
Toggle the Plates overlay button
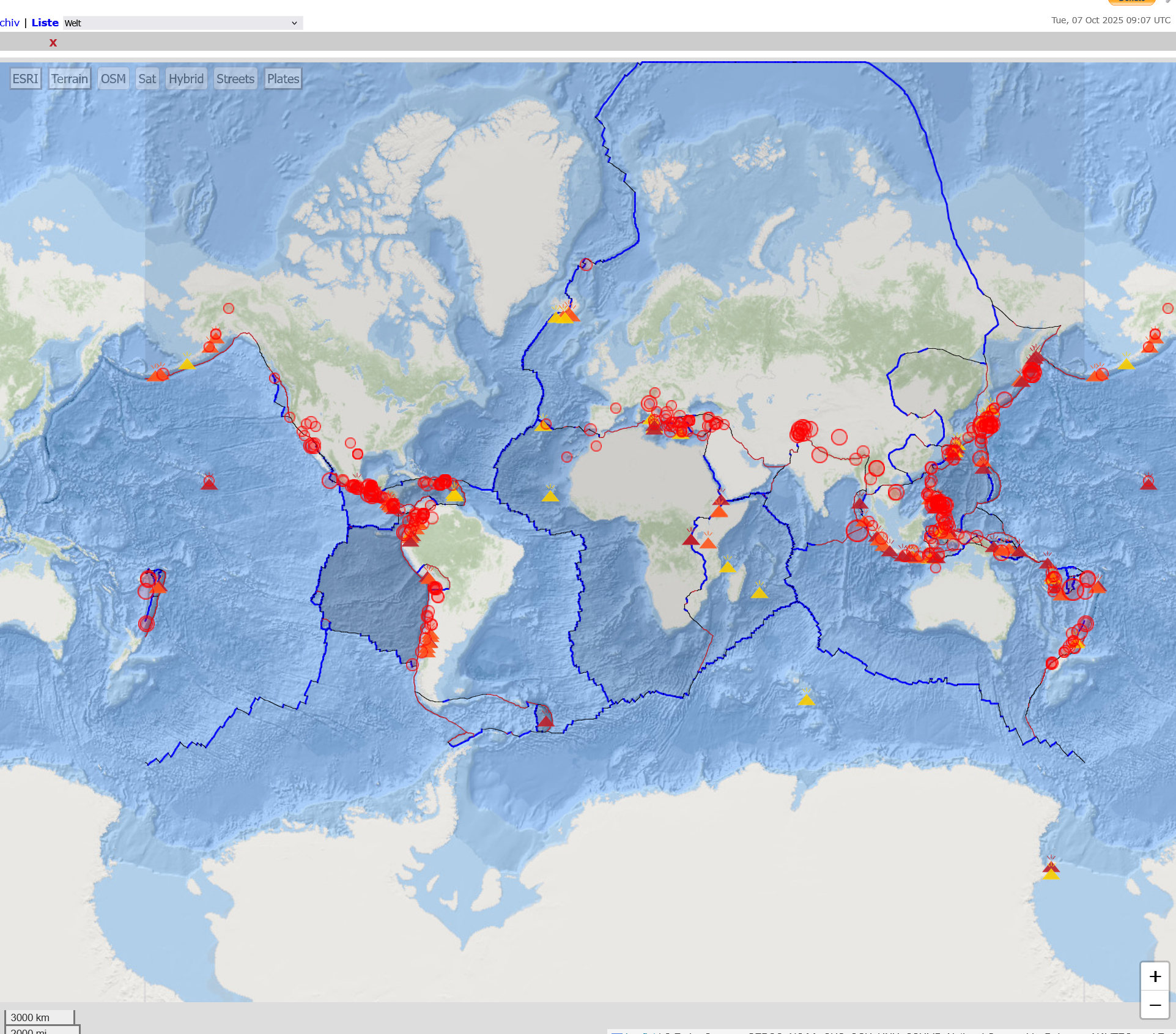283,79
